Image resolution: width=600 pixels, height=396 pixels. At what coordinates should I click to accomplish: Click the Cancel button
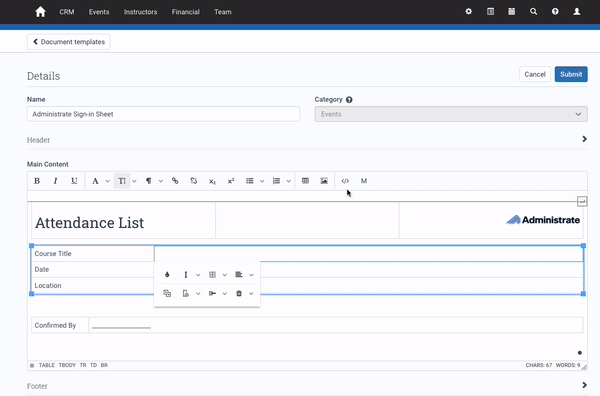pyautogui.click(x=535, y=74)
